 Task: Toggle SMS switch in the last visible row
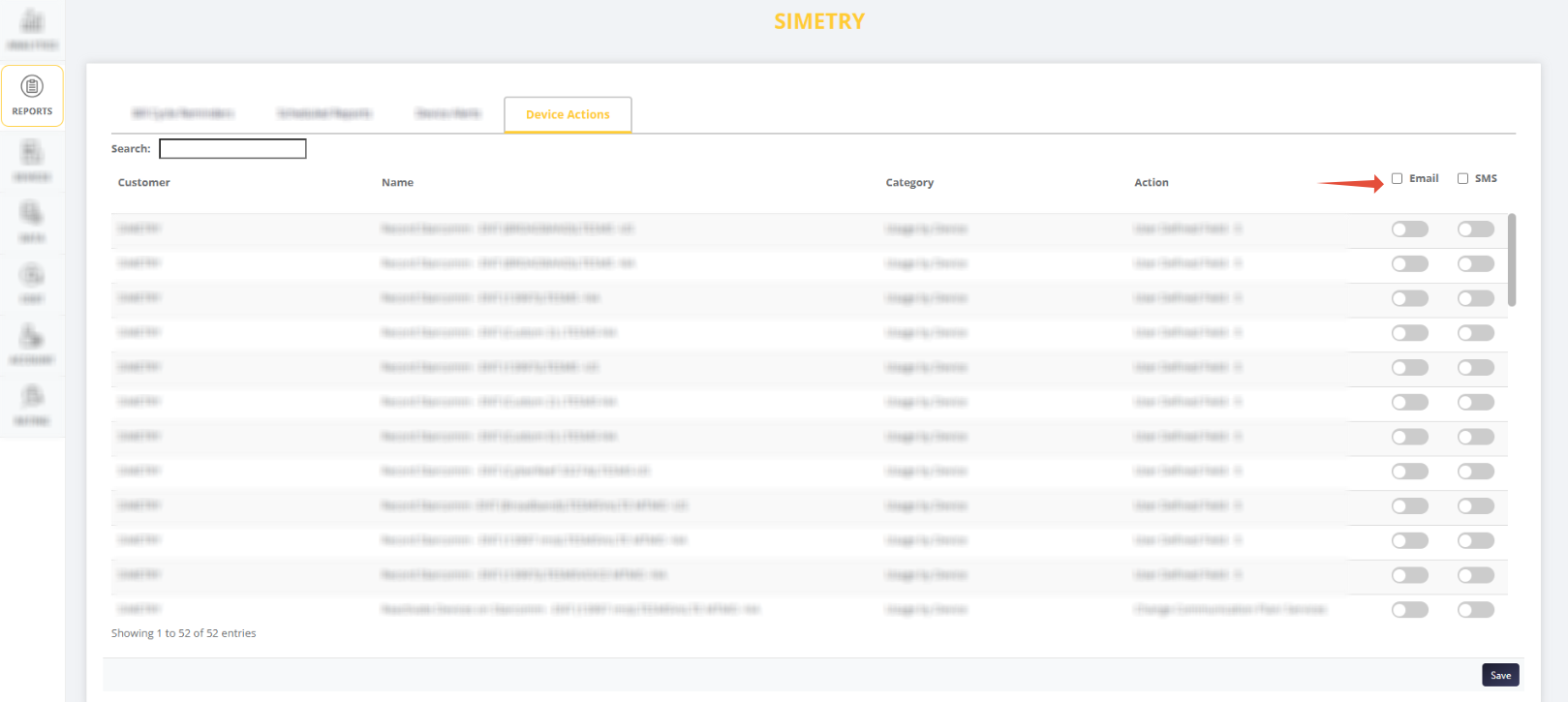pyautogui.click(x=1476, y=610)
